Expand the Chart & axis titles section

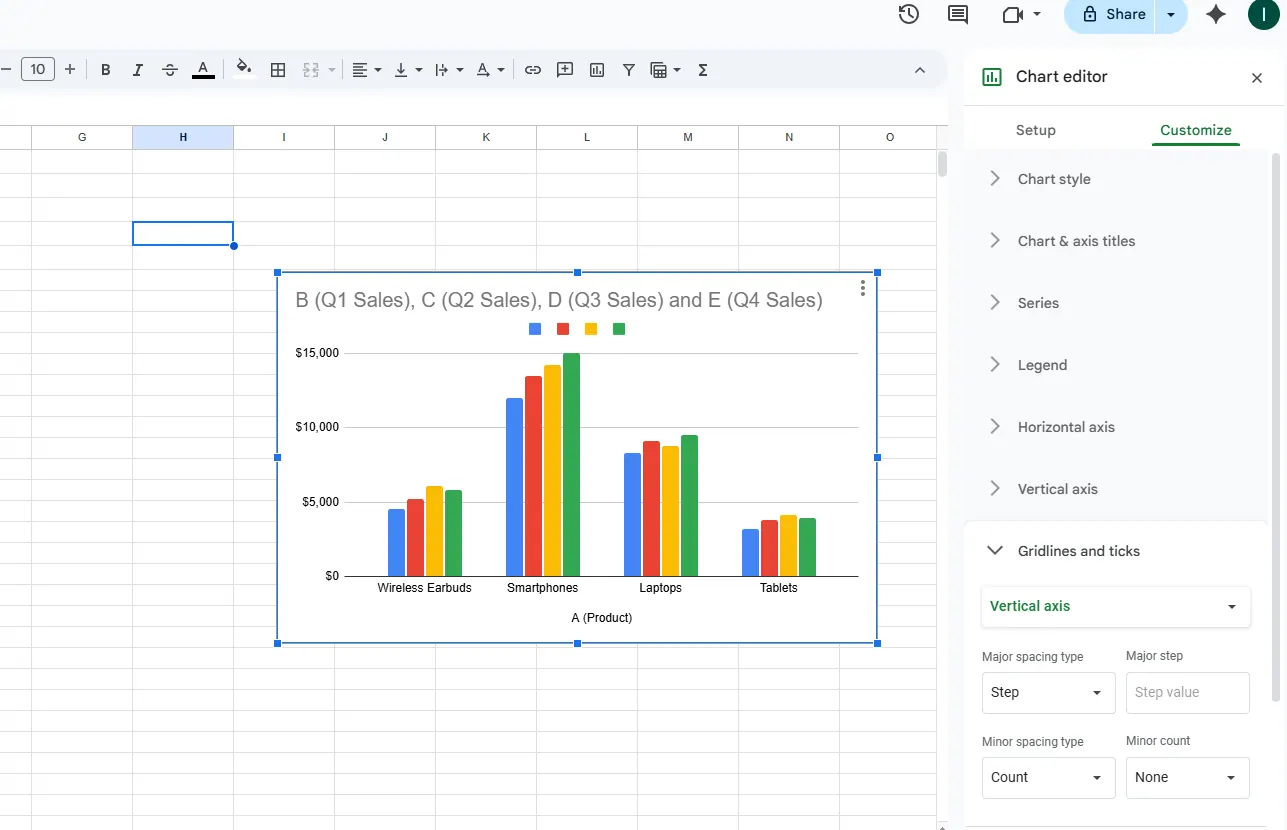(1076, 241)
